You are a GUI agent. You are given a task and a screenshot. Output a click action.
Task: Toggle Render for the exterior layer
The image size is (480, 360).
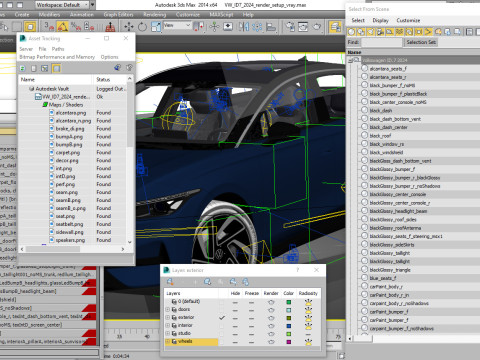pos(271,318)
